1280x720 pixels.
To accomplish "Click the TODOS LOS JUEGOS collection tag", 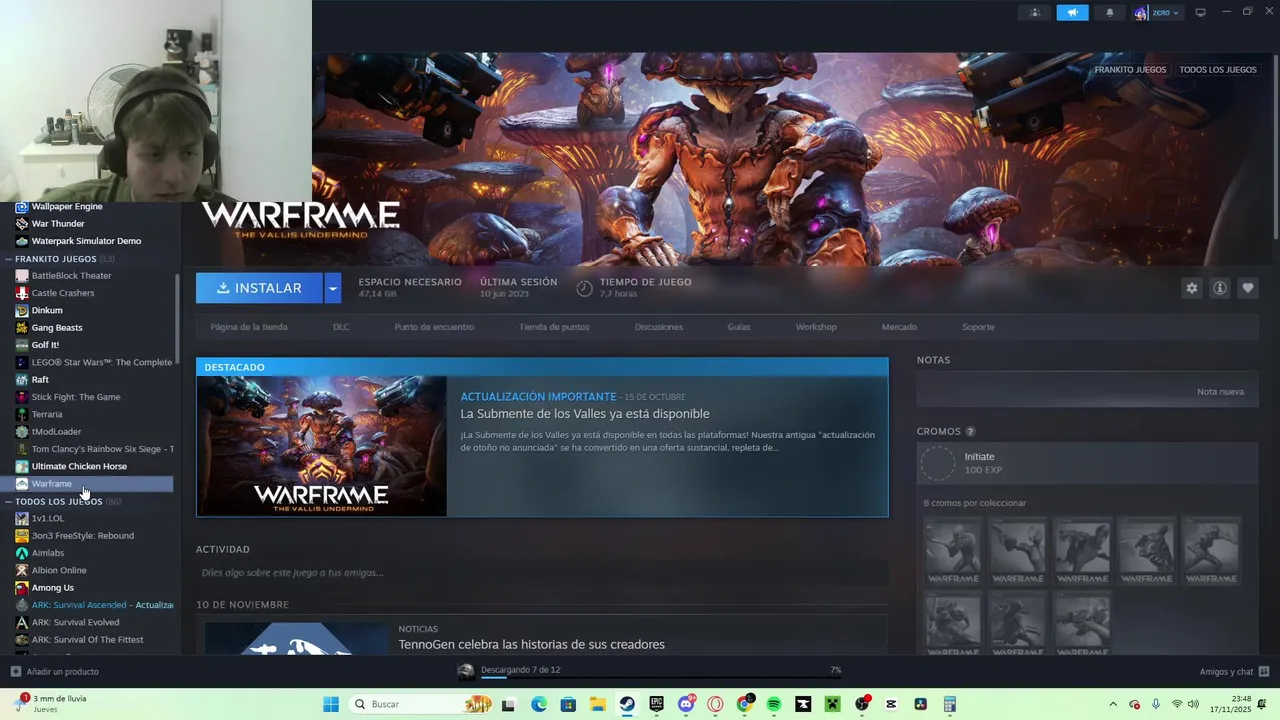I will tap(1217, 70).
